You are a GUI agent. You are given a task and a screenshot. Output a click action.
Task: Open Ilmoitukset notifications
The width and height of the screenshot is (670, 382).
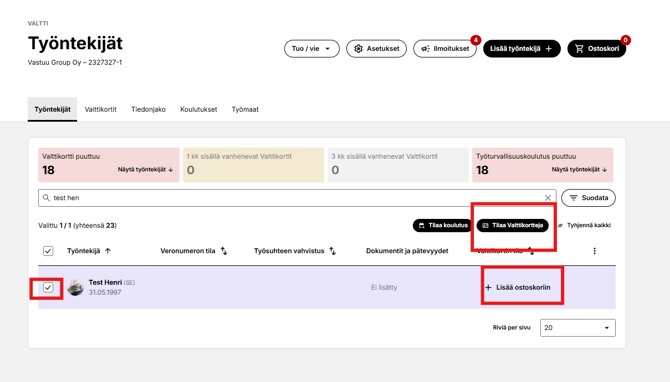(444, 49)
